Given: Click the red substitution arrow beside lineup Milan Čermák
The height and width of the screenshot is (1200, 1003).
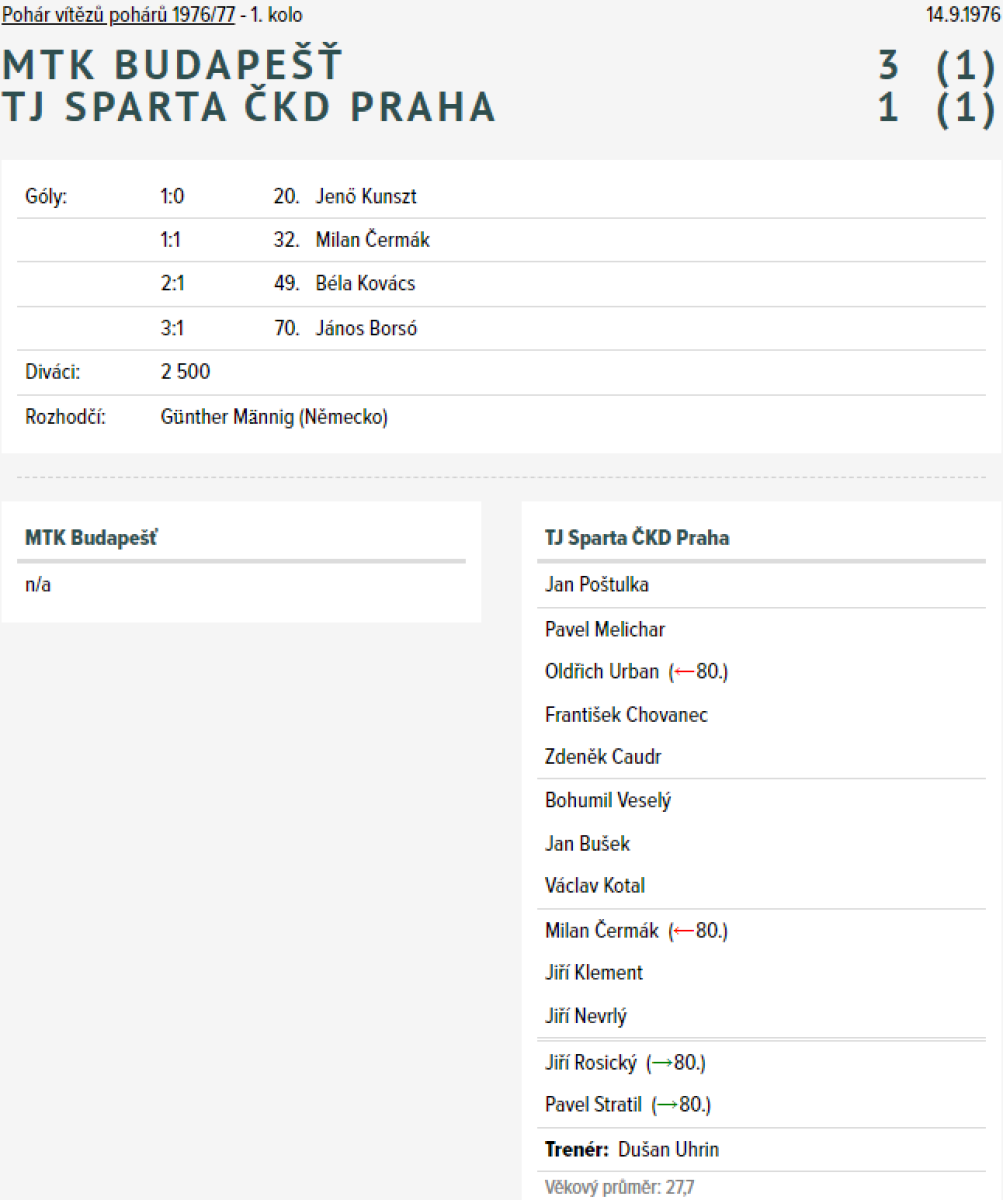Looking at the screenshot, I should coord(683,931).
